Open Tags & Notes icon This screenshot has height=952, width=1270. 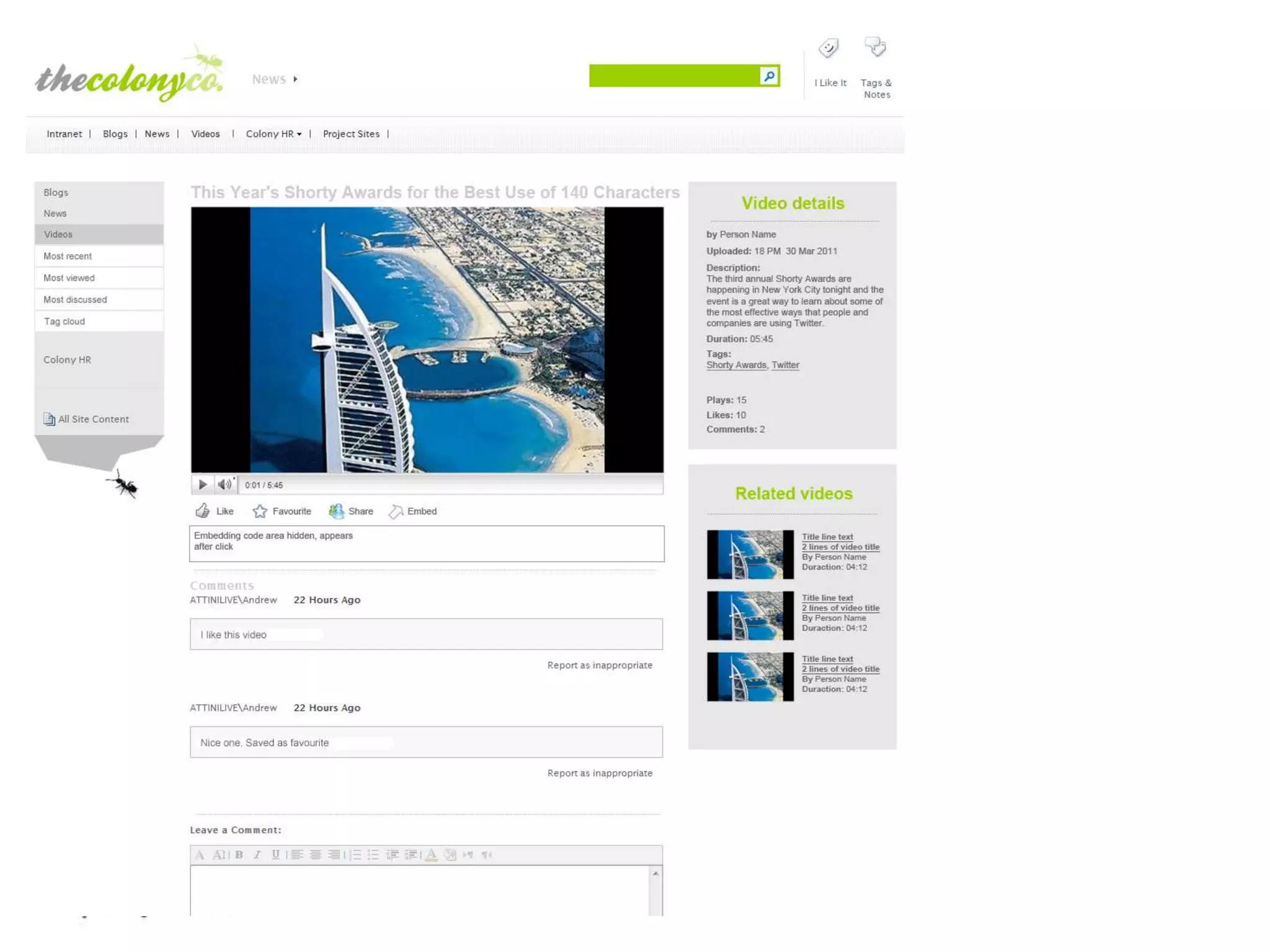coord(876,47)
